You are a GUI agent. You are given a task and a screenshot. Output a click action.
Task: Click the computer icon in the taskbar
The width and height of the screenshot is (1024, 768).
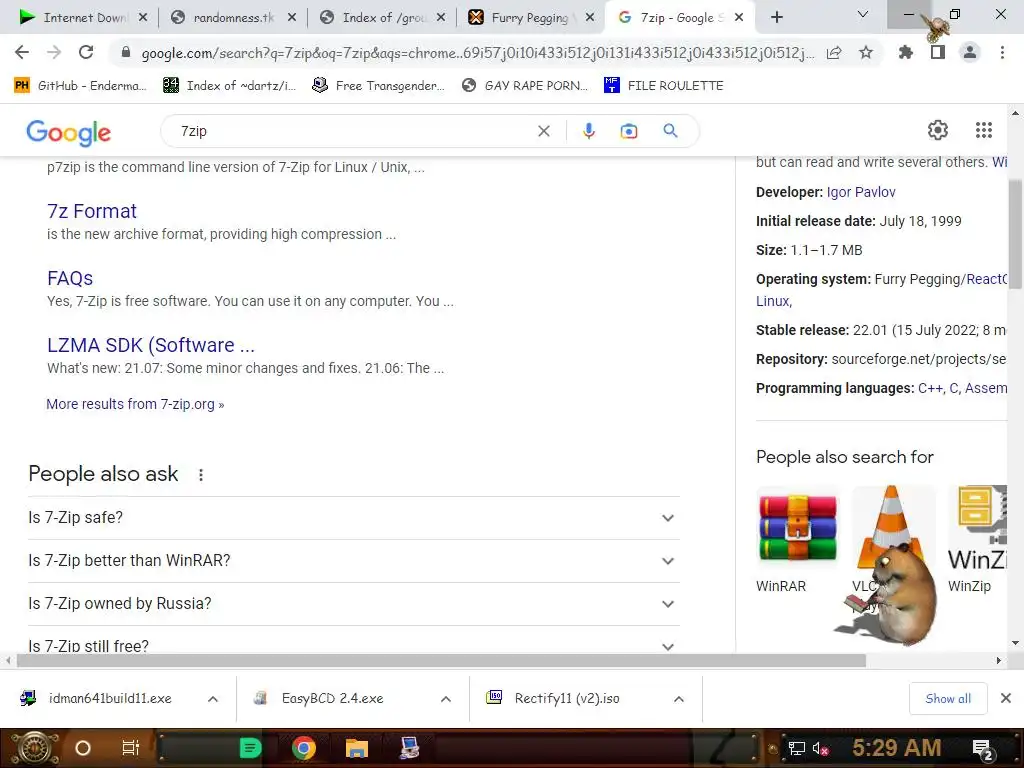[409, 748]
